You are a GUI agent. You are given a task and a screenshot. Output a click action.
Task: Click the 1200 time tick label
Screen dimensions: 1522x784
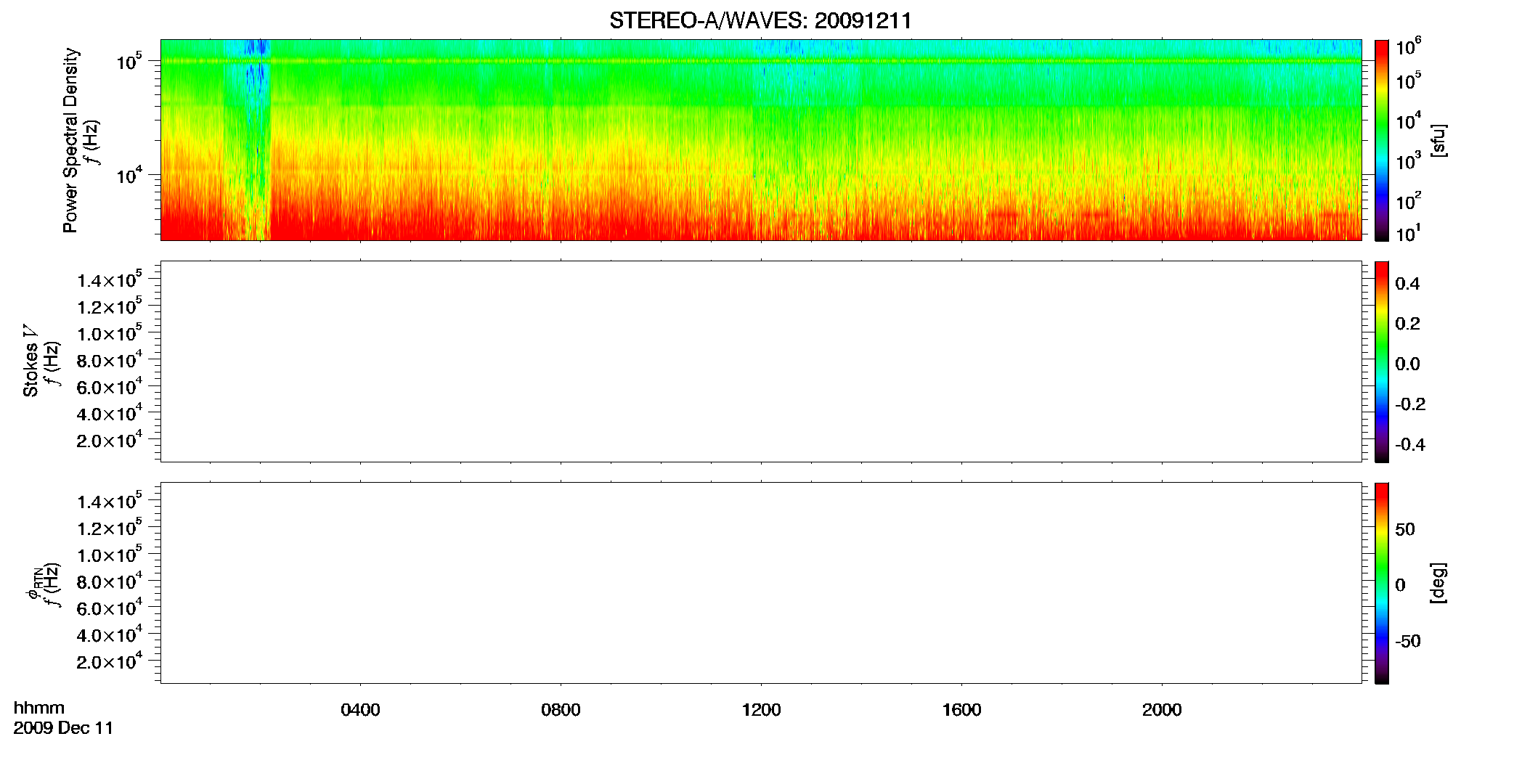click(x=761, y=710)
